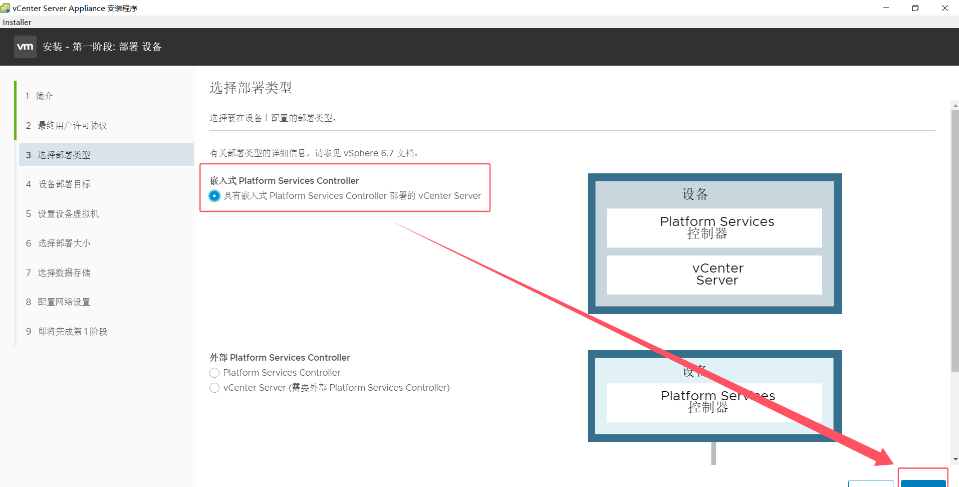Click the vCenter Server box in diagram

[x=714, y=275]
